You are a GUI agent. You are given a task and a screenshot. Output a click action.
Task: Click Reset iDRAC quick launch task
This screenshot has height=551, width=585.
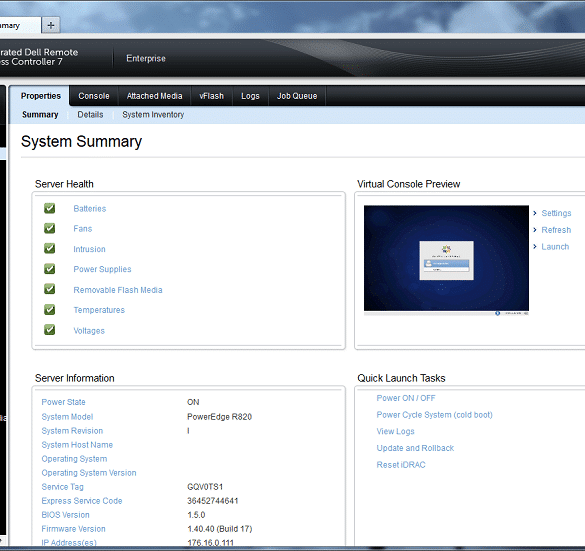point(401,465)
